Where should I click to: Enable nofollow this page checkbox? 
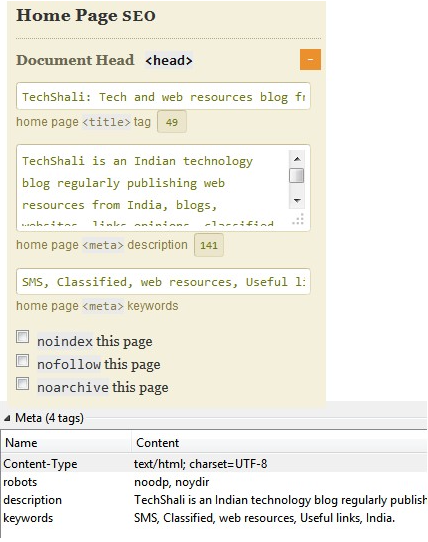22,361
